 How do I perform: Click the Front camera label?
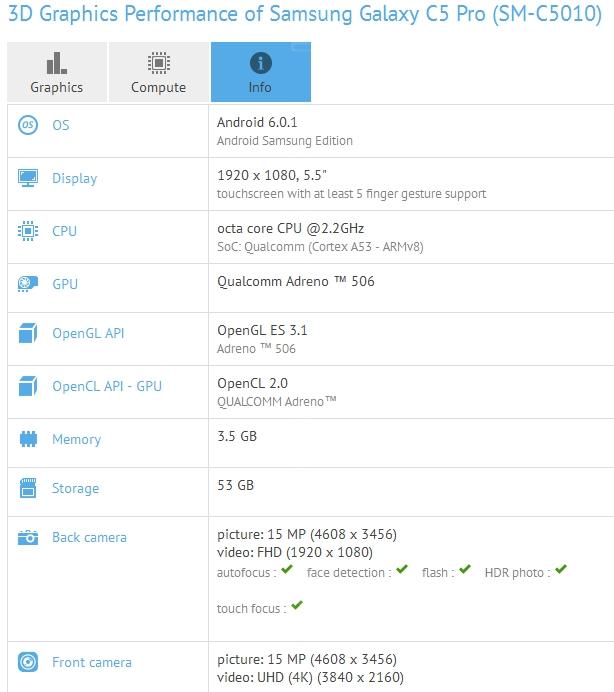(x=92, y=662)
